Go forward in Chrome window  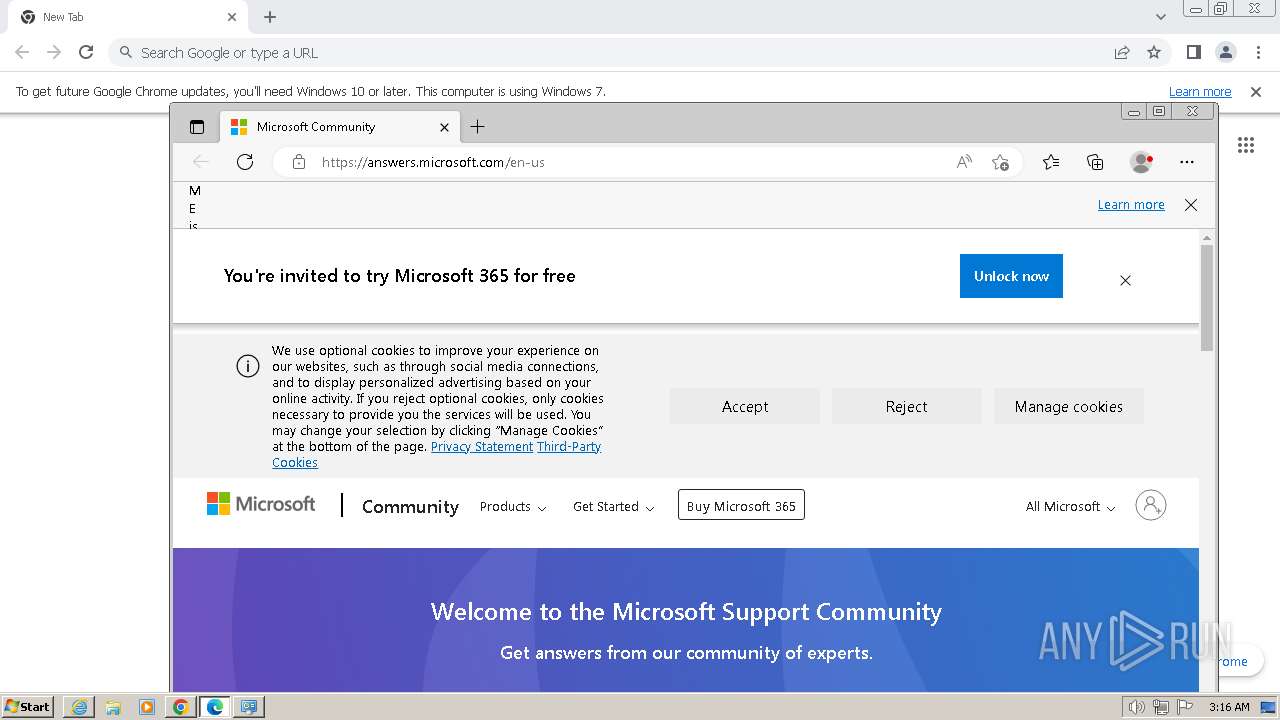54,52
